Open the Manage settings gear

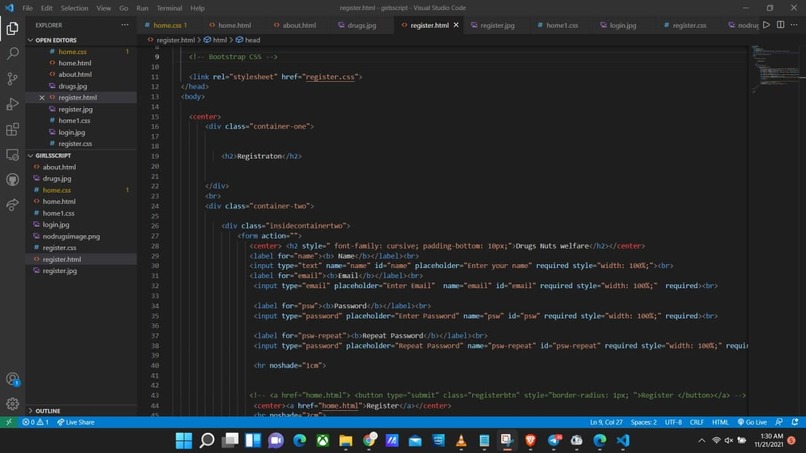[12, 404]
